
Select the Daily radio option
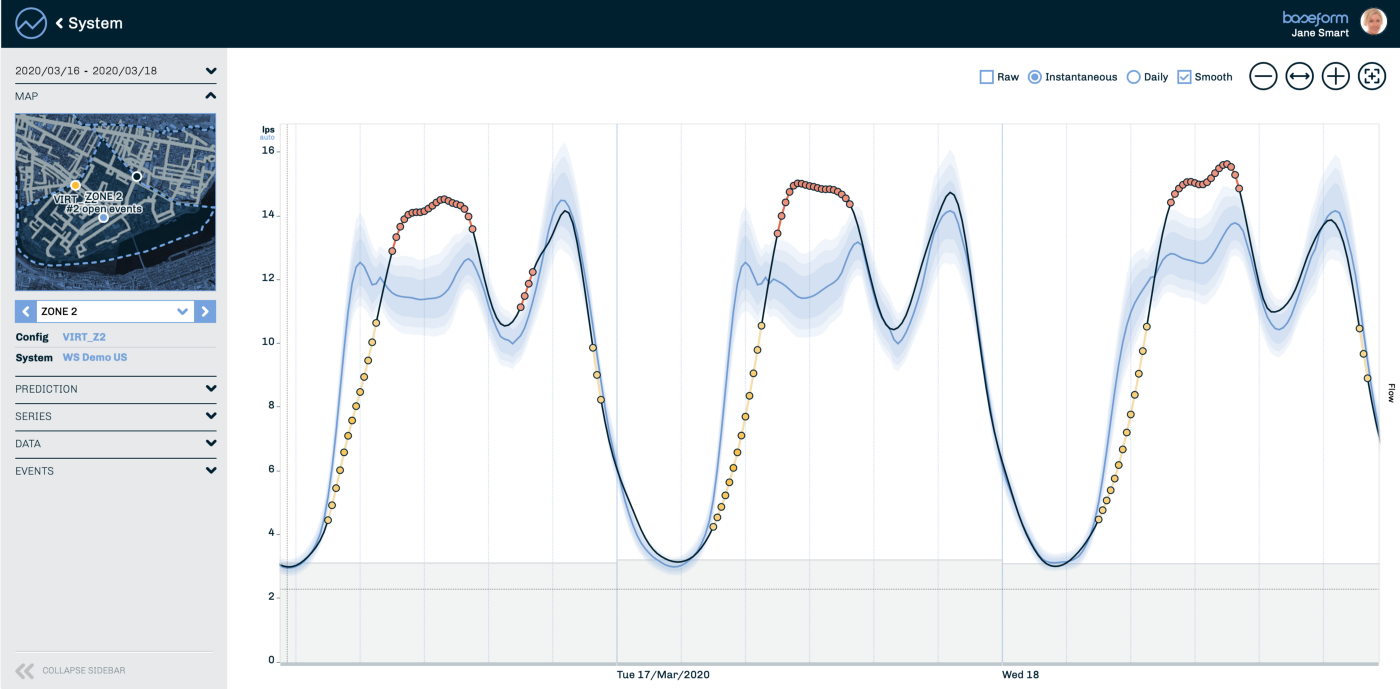[1133, 77]
